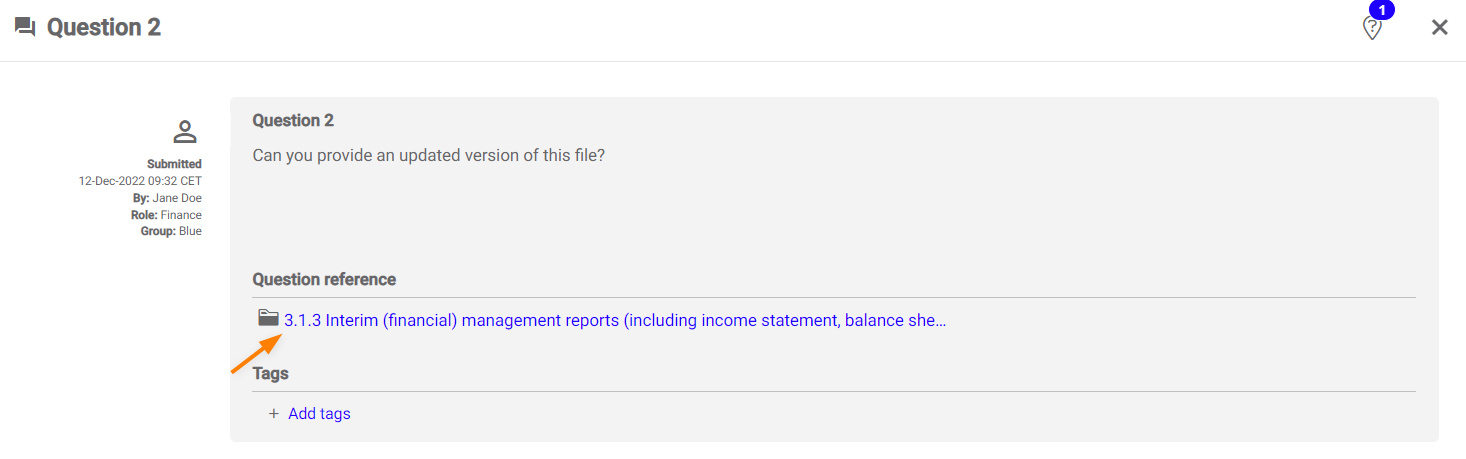Viewport: 1466px width, 459px height.
Task: Click the Submitted status label
Action: click(174, 164)
